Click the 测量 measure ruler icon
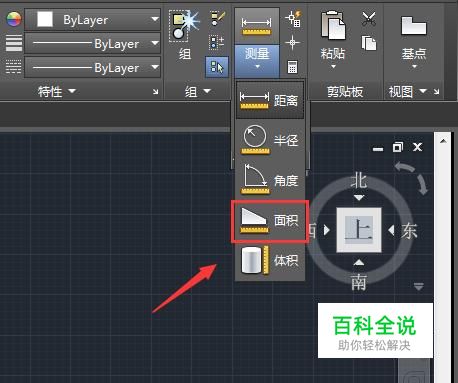 click(257, 26)
